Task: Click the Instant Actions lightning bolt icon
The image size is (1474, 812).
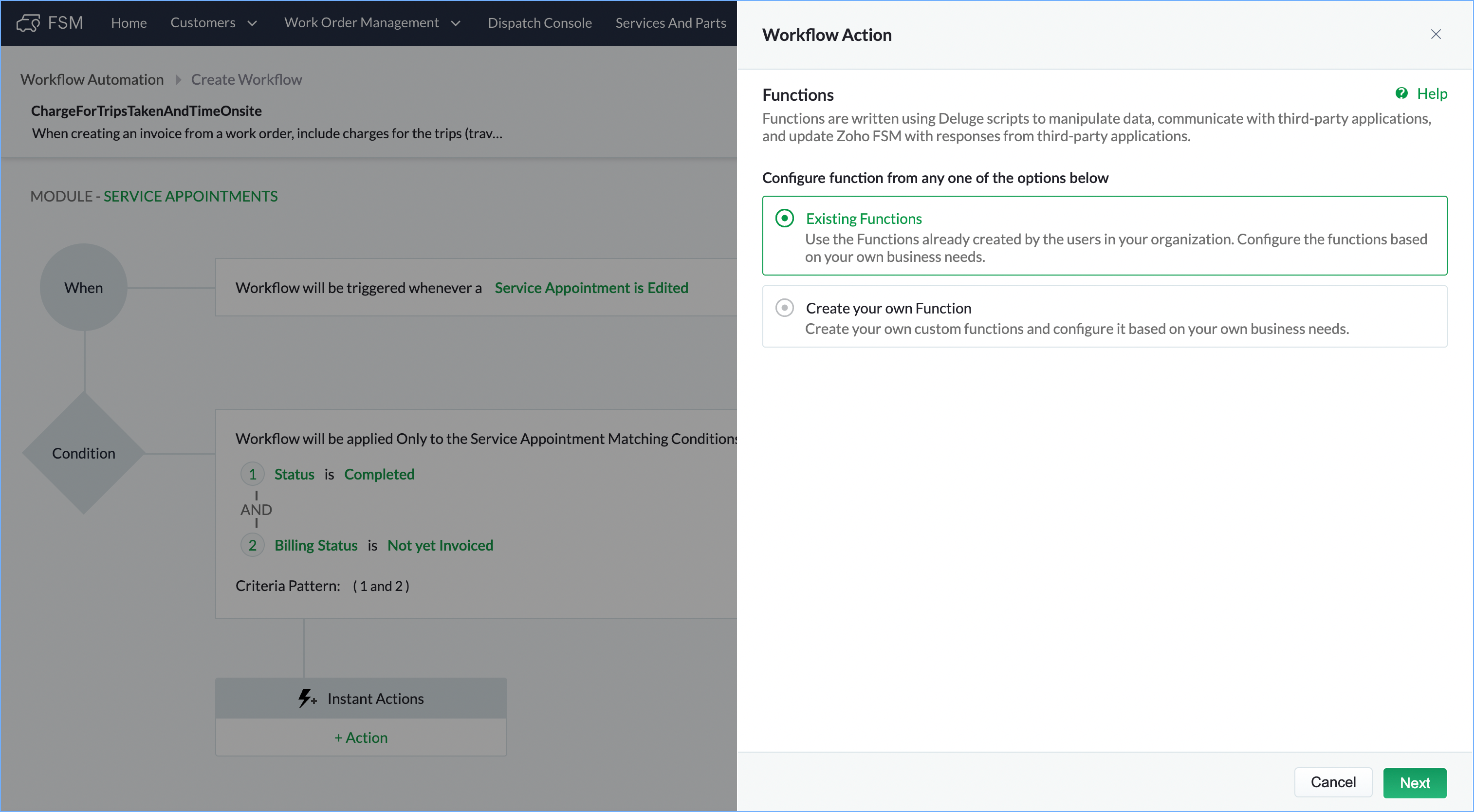Action: (306, 698)
